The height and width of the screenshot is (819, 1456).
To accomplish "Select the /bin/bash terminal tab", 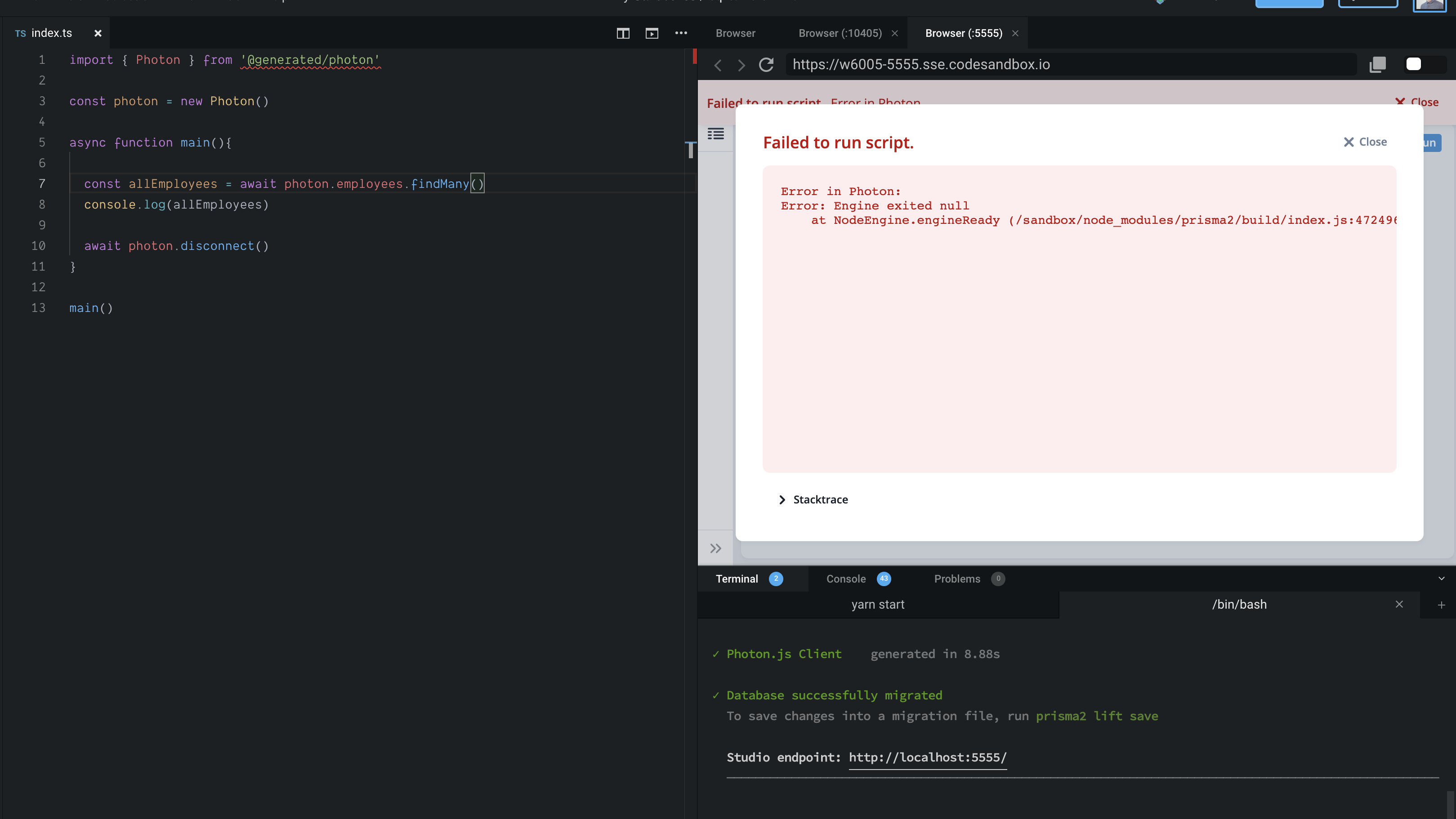I will tap(1239, 605).
